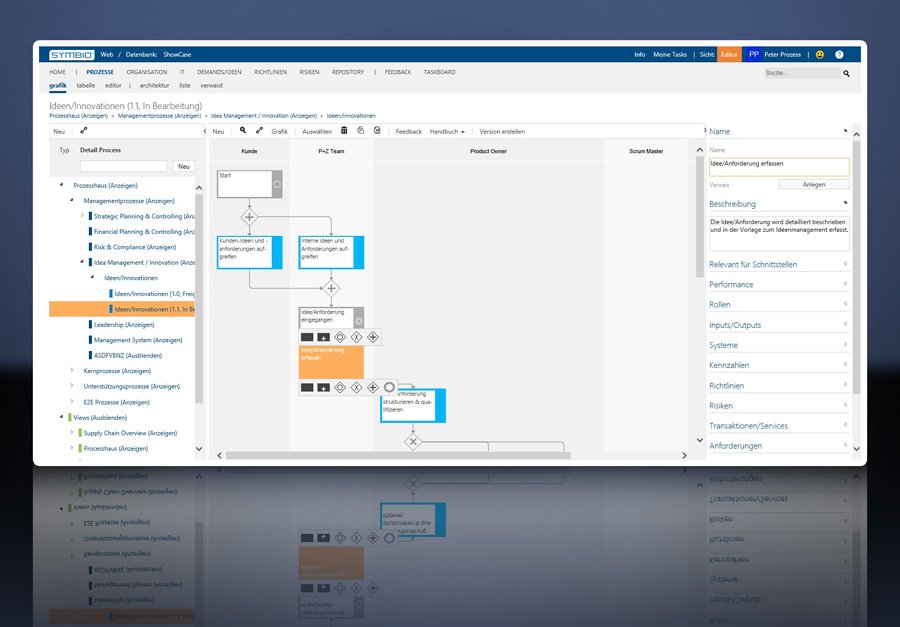Open Idea Management / Innovation breadcrumb link
900x627 pixels.
click(x=264, y=116)
